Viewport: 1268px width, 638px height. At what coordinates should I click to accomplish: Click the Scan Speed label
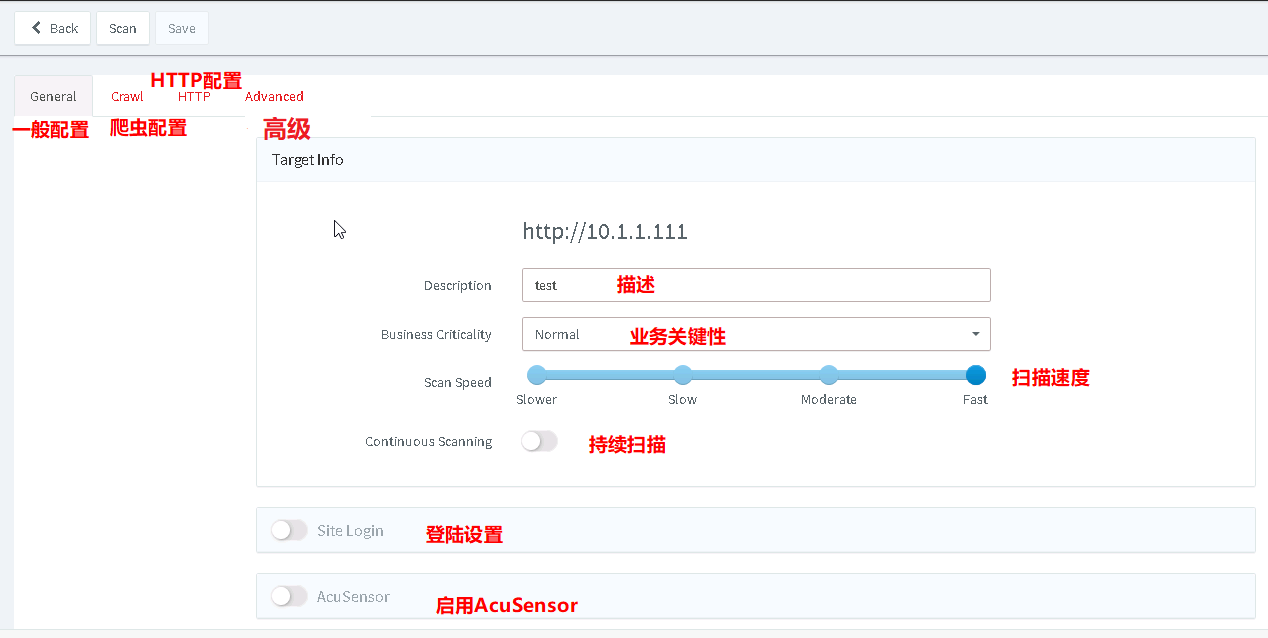458,382
